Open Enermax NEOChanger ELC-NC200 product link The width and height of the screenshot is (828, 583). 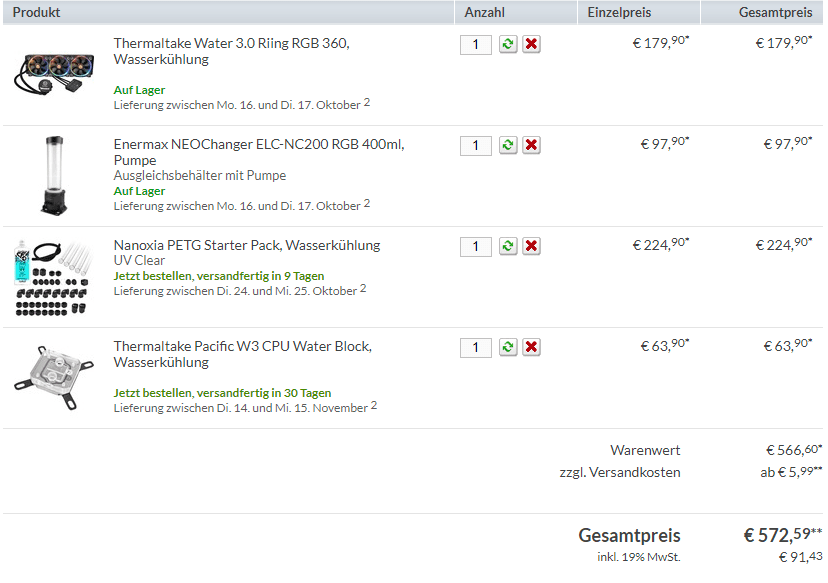pos(259,152)
